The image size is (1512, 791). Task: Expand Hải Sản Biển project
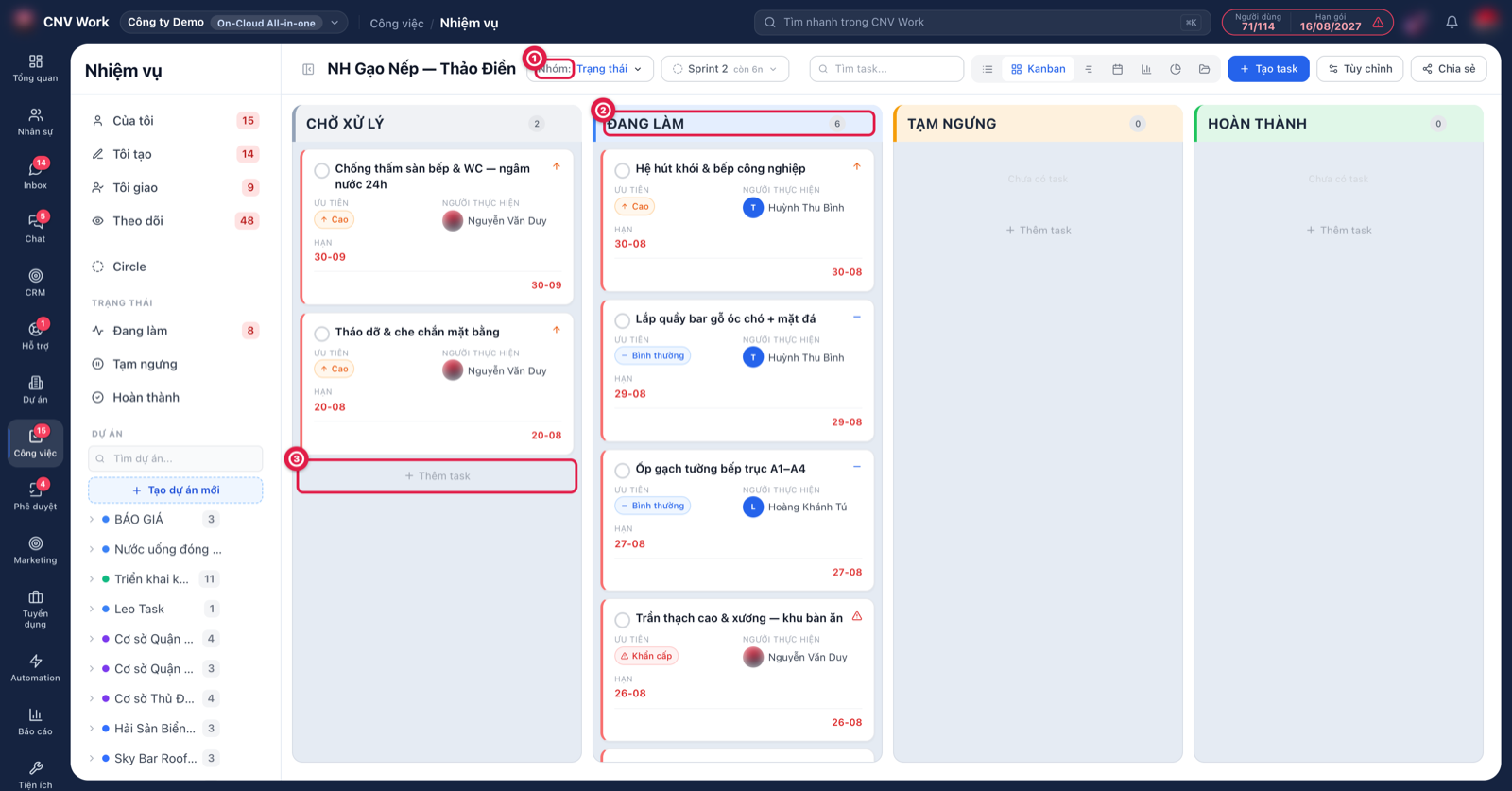click(93, 729)
